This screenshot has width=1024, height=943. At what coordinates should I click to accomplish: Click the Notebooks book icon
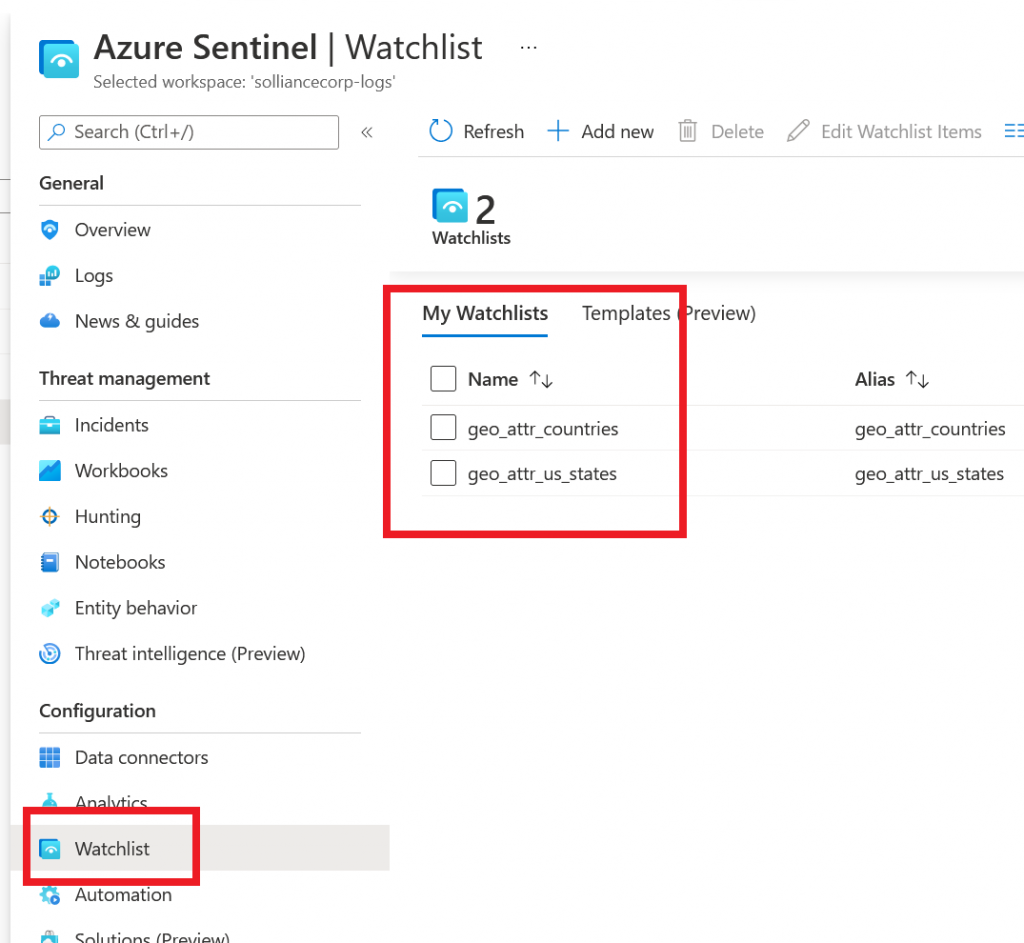point(50,562)
